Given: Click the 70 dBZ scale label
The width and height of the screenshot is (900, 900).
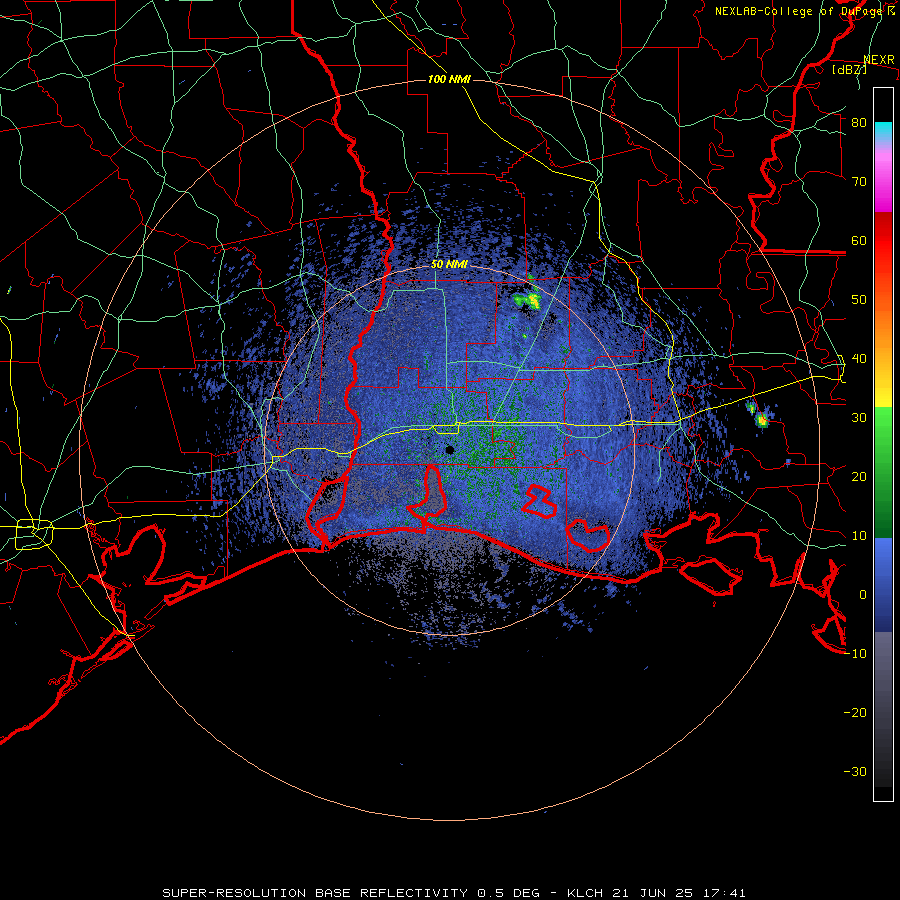Looking at the screenshot, I should click(859, 182).
